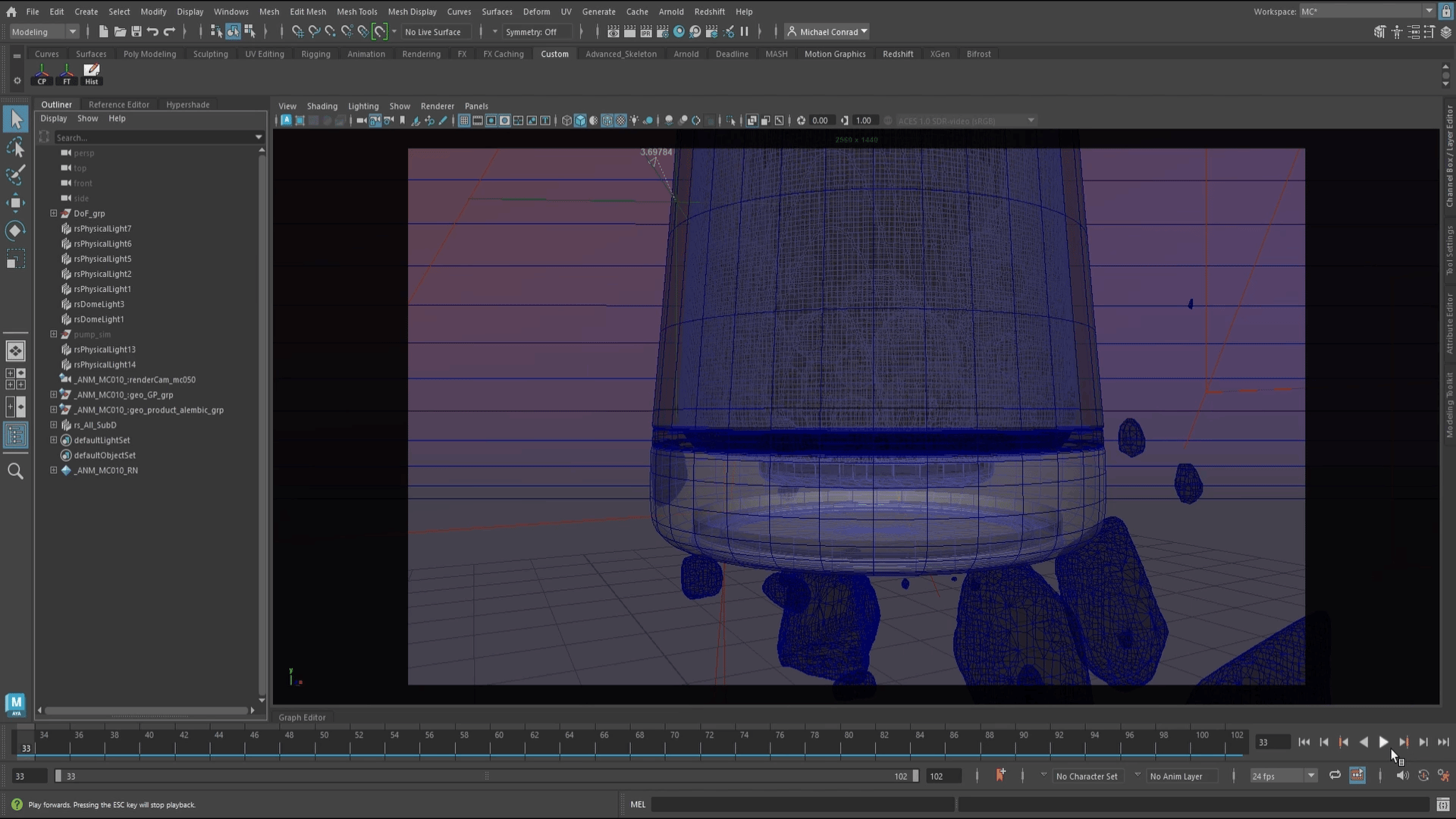This screenshot has height=819, width=1456.
Task: Switch to the Redshift shelf tab
Action: click(x=897, y=54)
